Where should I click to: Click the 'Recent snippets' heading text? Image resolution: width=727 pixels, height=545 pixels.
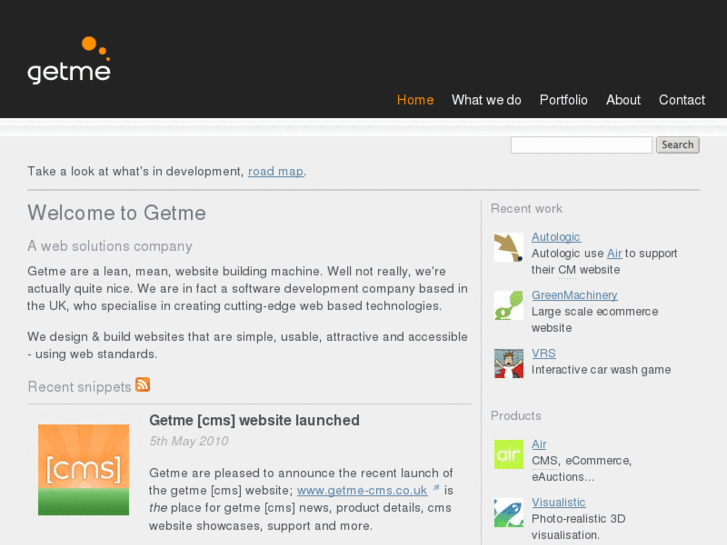(x=79, y=387)
